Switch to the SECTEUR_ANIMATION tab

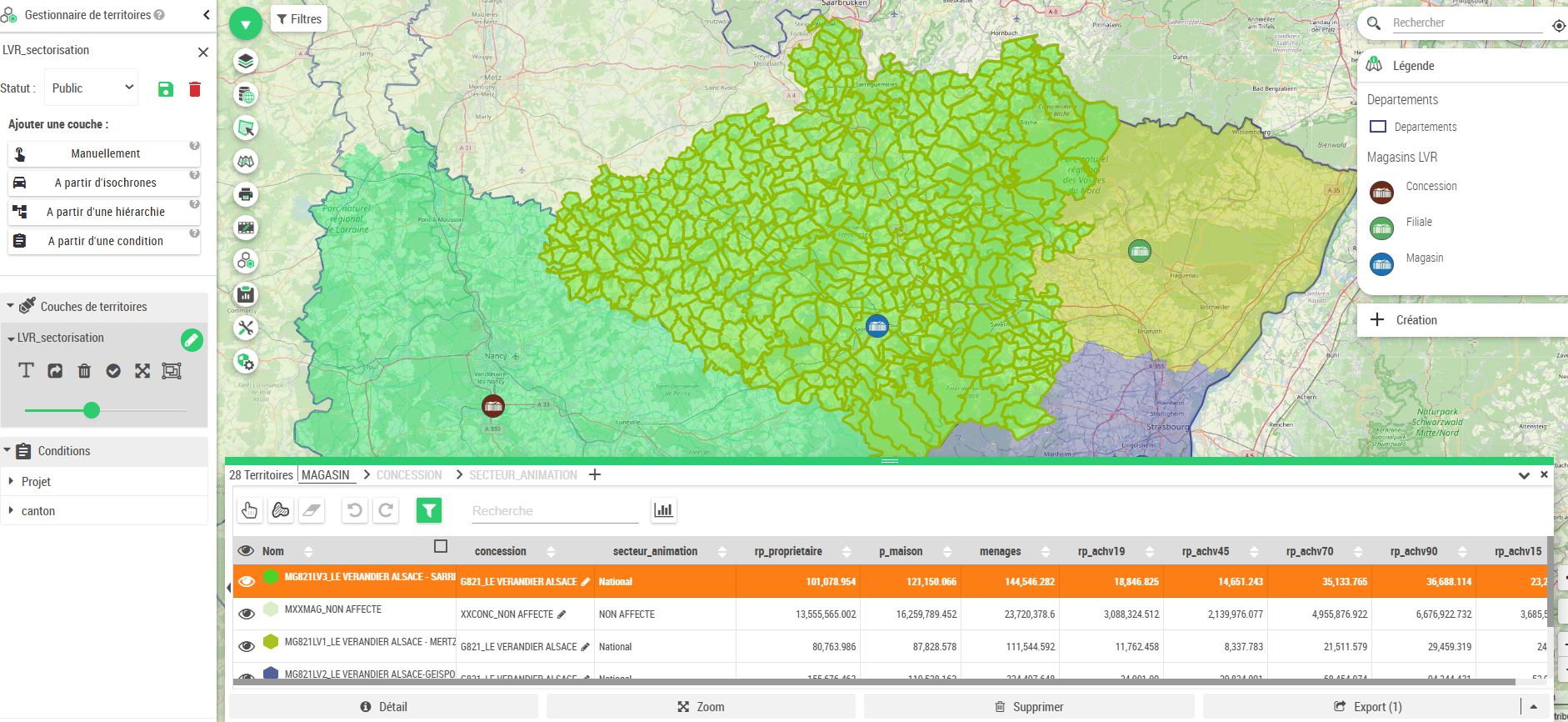(x=522, y=475)
